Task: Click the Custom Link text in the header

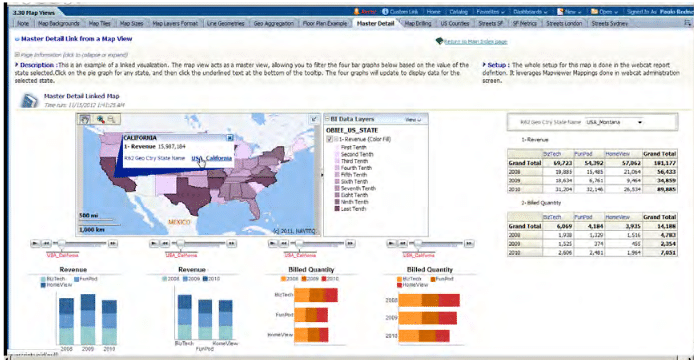Action: (x=404, y=12)
